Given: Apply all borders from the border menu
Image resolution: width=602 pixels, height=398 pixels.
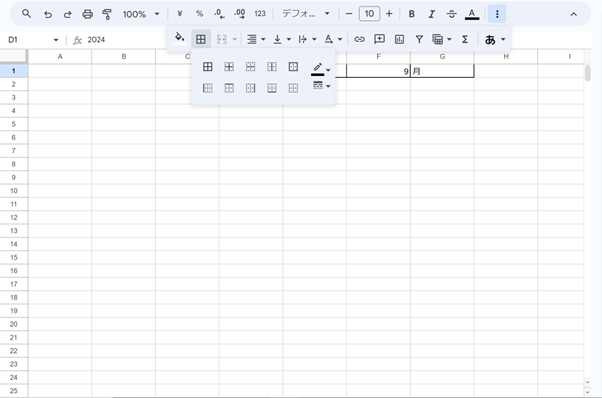Looking at the screenshot, I should coord(207,67).
